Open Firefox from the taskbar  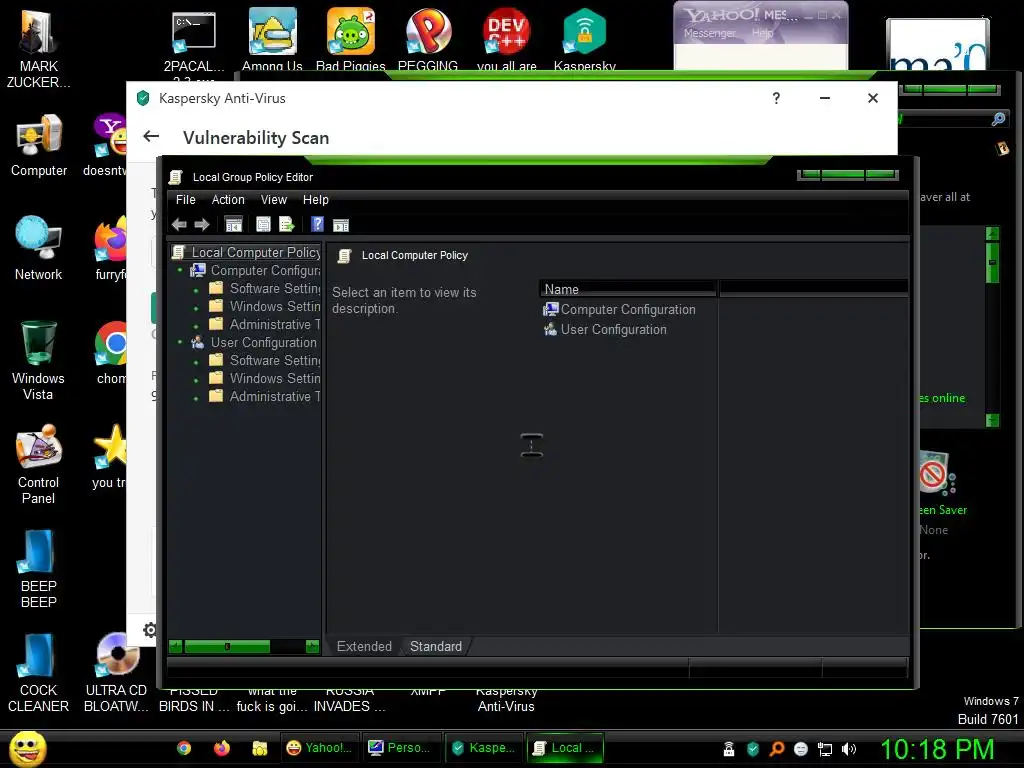point(222,748)
